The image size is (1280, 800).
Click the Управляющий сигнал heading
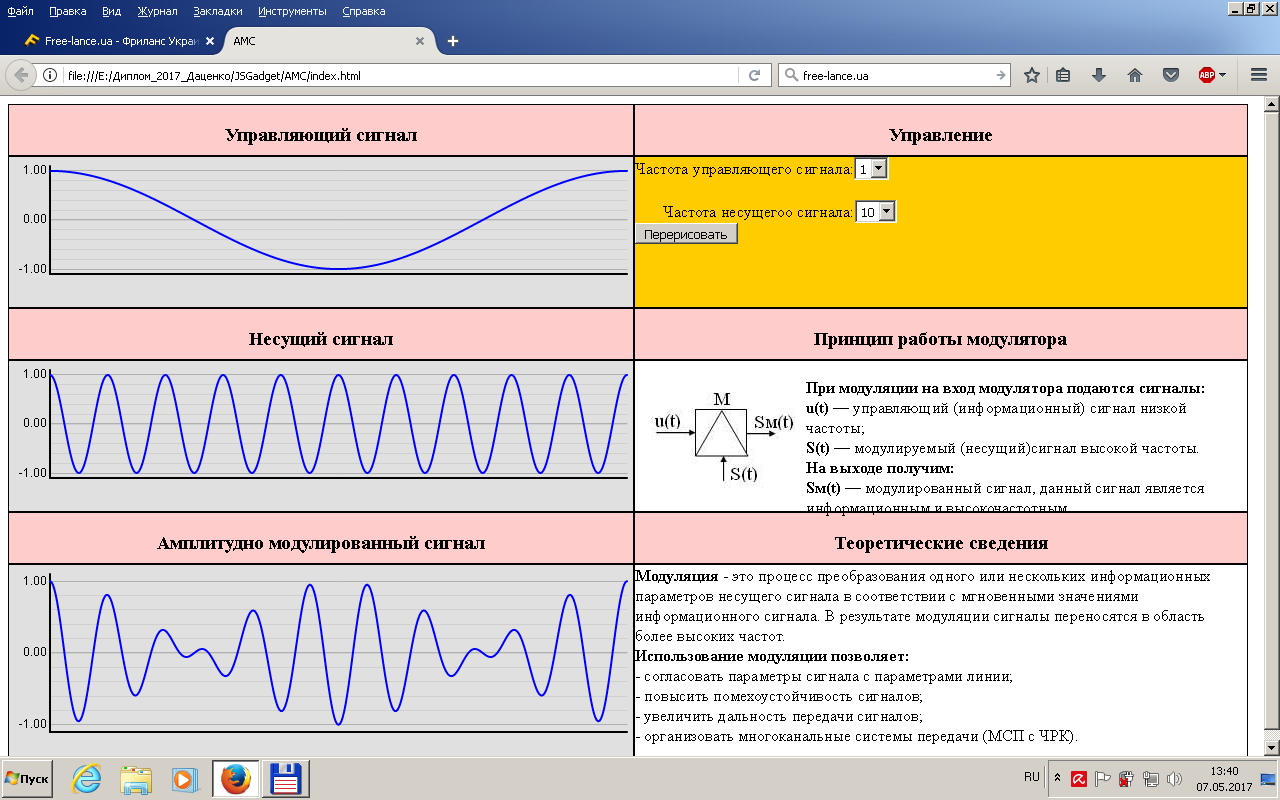point(321,135)
